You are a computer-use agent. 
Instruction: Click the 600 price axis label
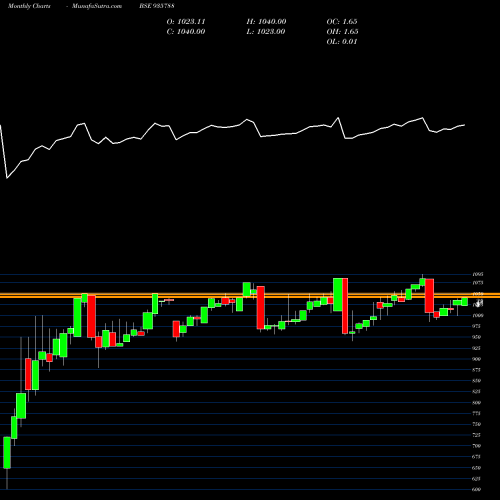tap(477, 489)
